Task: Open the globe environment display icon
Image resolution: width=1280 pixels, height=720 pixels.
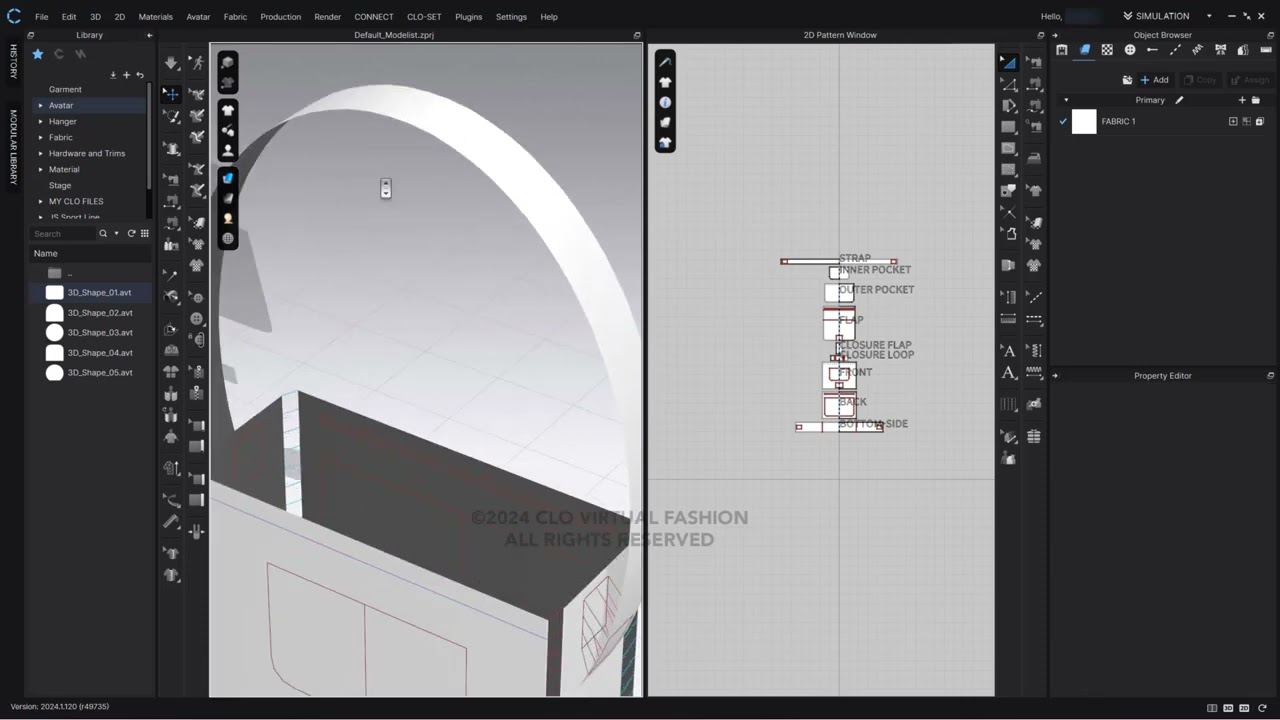Action: 228,238
